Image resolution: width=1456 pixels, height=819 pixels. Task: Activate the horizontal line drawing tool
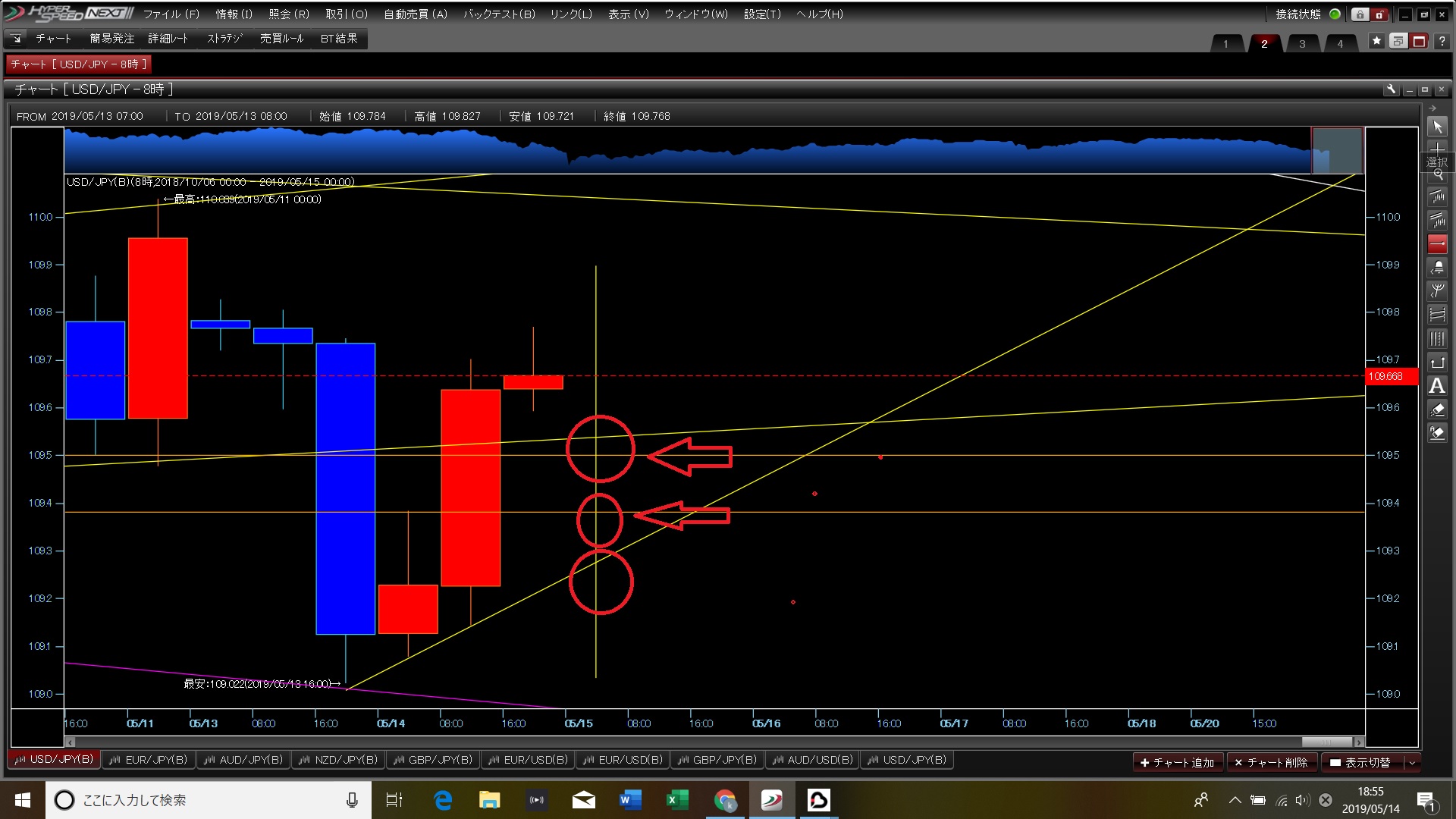(1437, 244)
